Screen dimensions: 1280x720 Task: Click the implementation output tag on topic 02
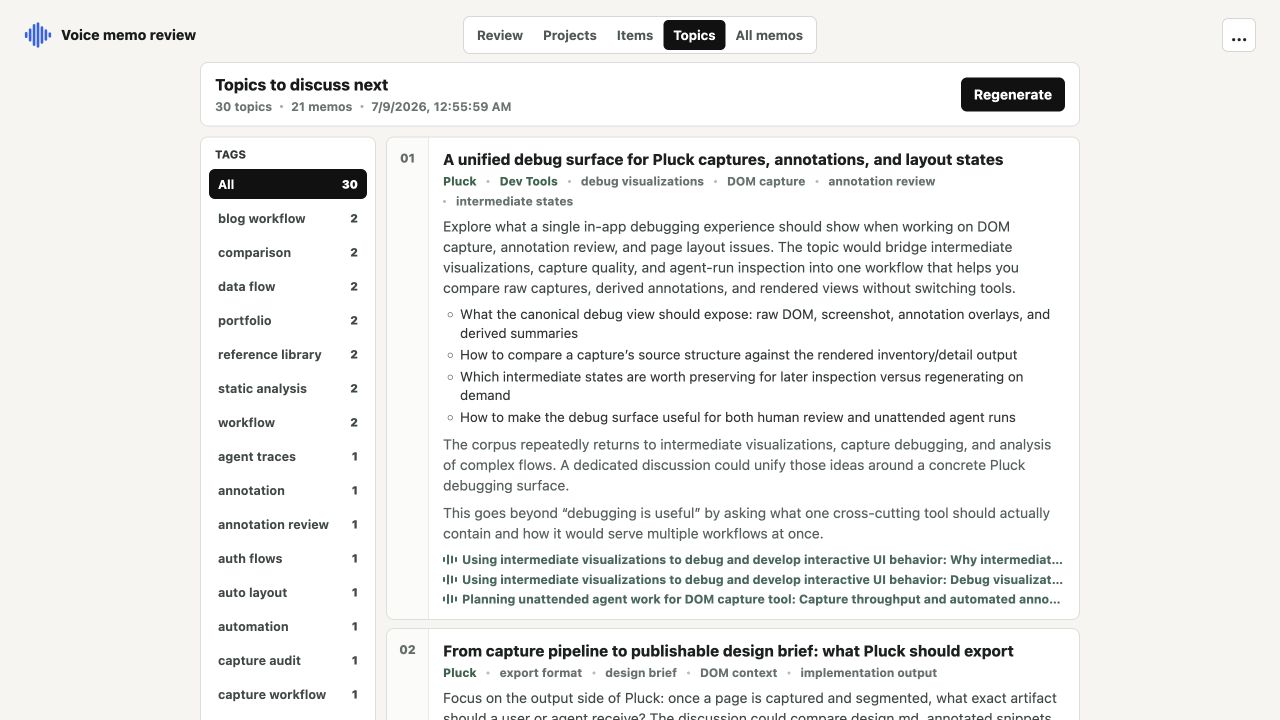pyautogui.click(x=869, y=673)
